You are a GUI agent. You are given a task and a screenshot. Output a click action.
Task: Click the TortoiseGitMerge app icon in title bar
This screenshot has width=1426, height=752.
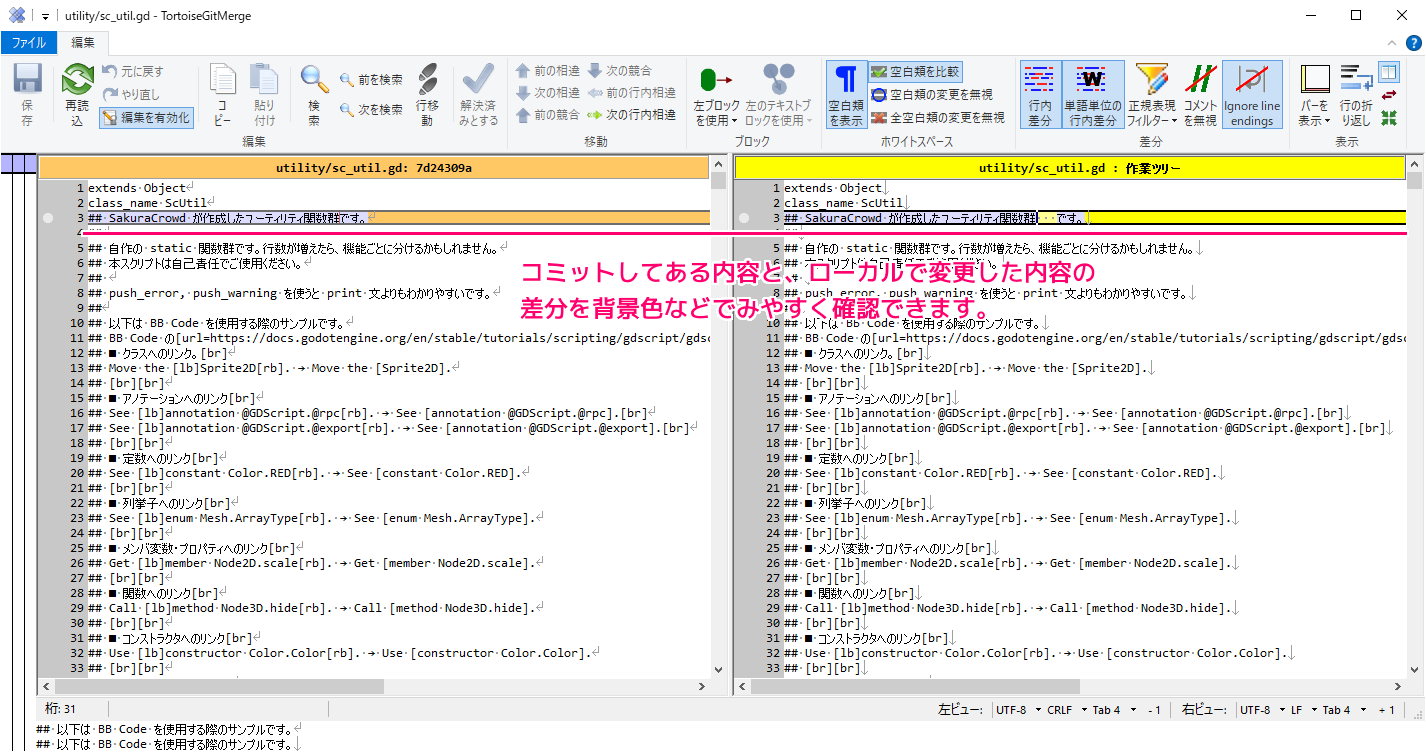pos(17,15)
